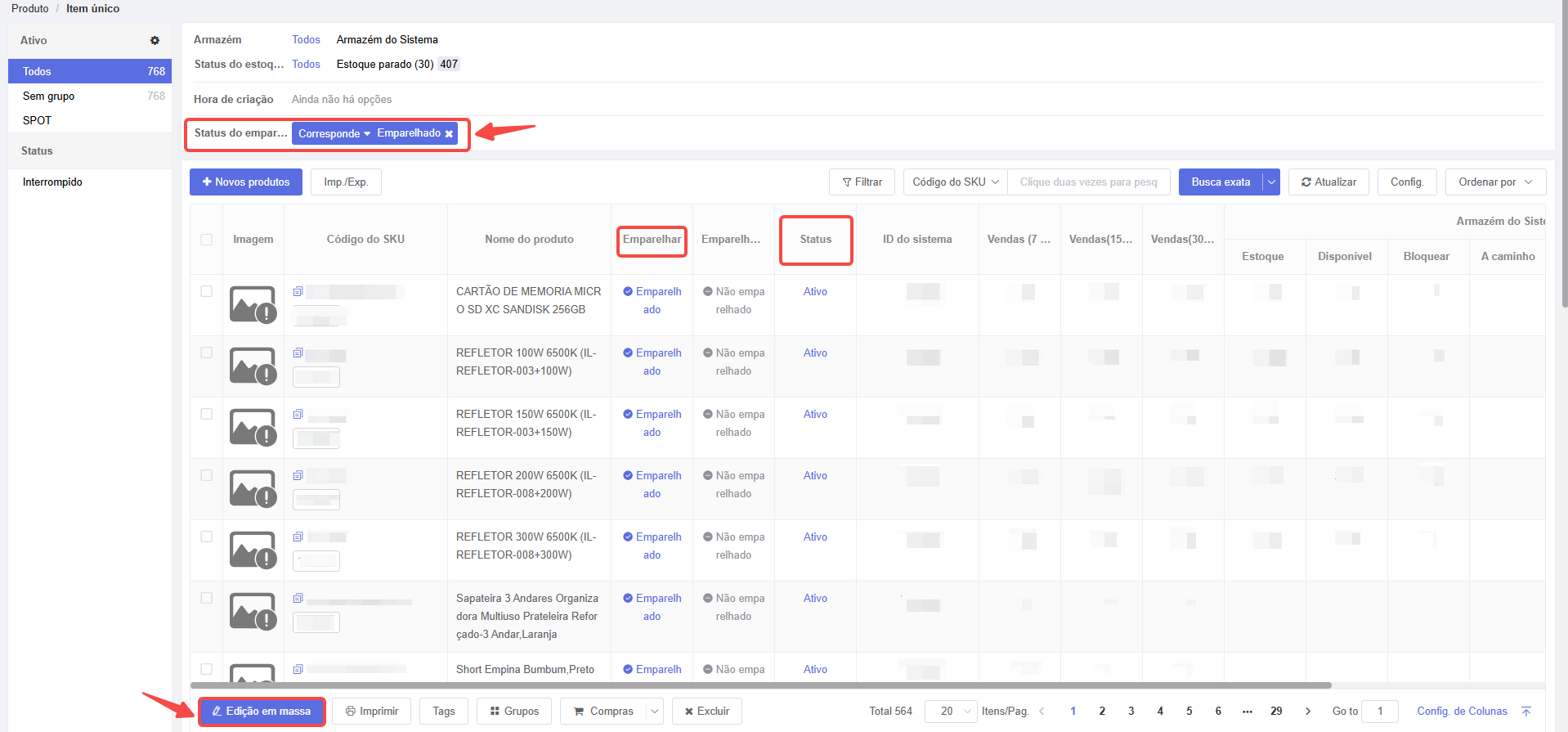Open the Filtrar filter funnel button
The height and width of the screenshot is (732, 1568).
862,182
